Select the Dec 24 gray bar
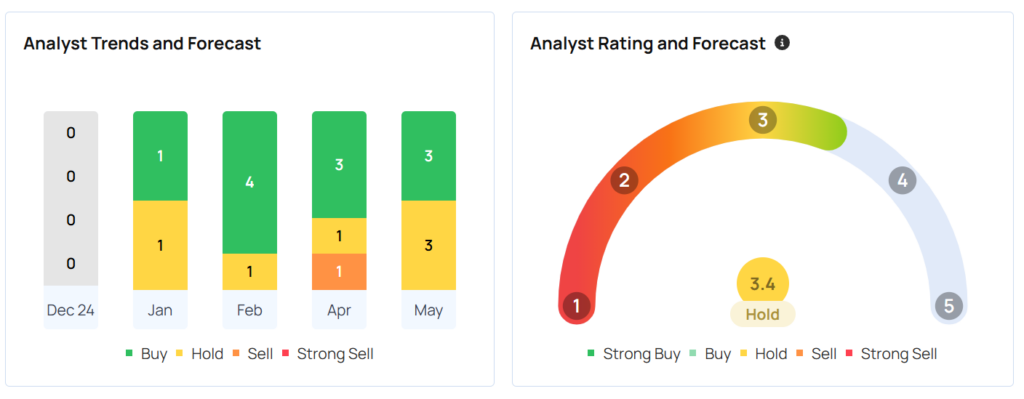 coord(71,199)
